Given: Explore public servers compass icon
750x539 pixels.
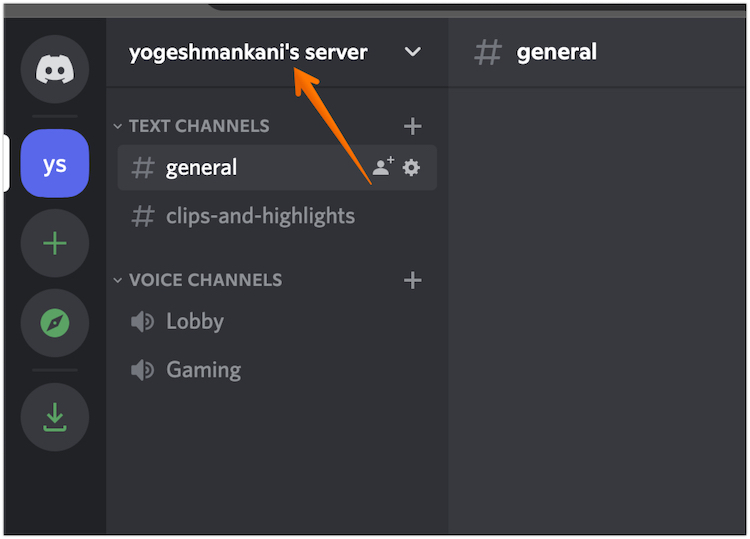Looking at the screenshot, I should (55, 323).
